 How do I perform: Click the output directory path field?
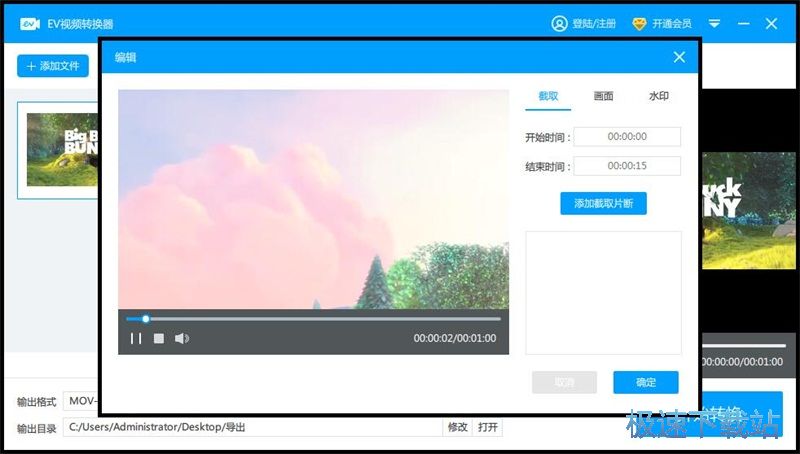[x=253, y=427]
